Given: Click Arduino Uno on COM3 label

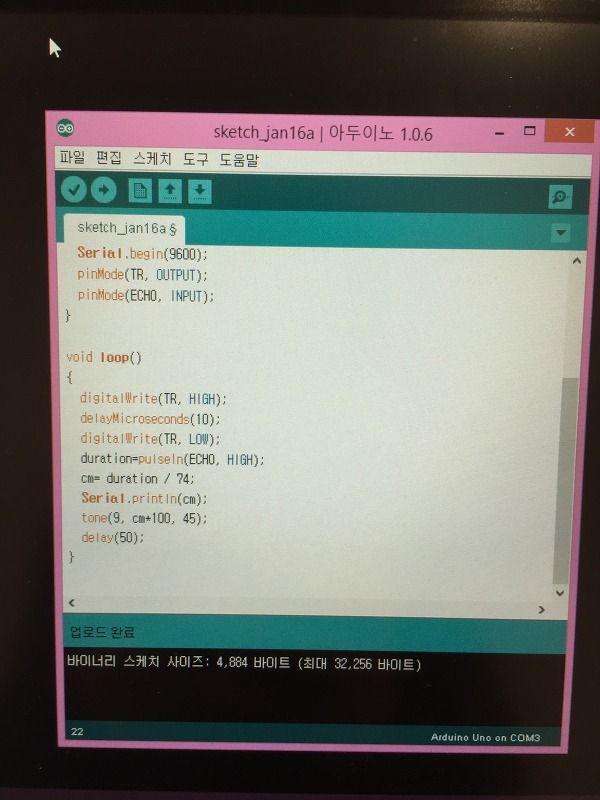Looking at the screenshot, I should coord(485,737).
